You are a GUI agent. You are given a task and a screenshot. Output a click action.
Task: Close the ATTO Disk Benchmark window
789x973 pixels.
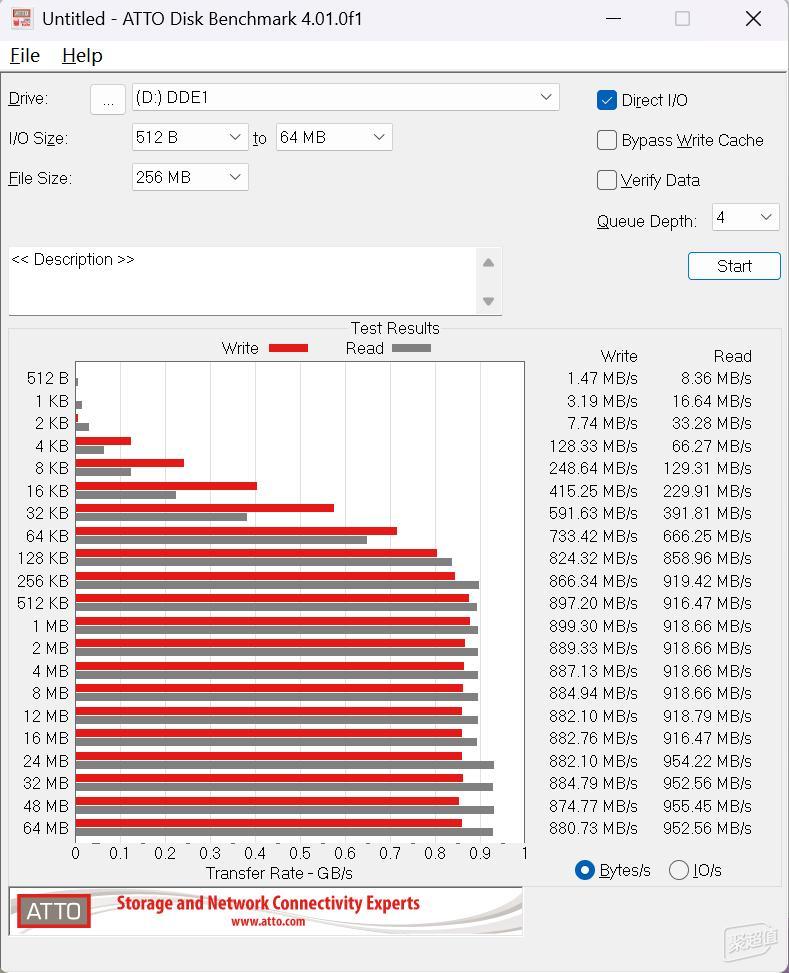click(x=753, y=19)
